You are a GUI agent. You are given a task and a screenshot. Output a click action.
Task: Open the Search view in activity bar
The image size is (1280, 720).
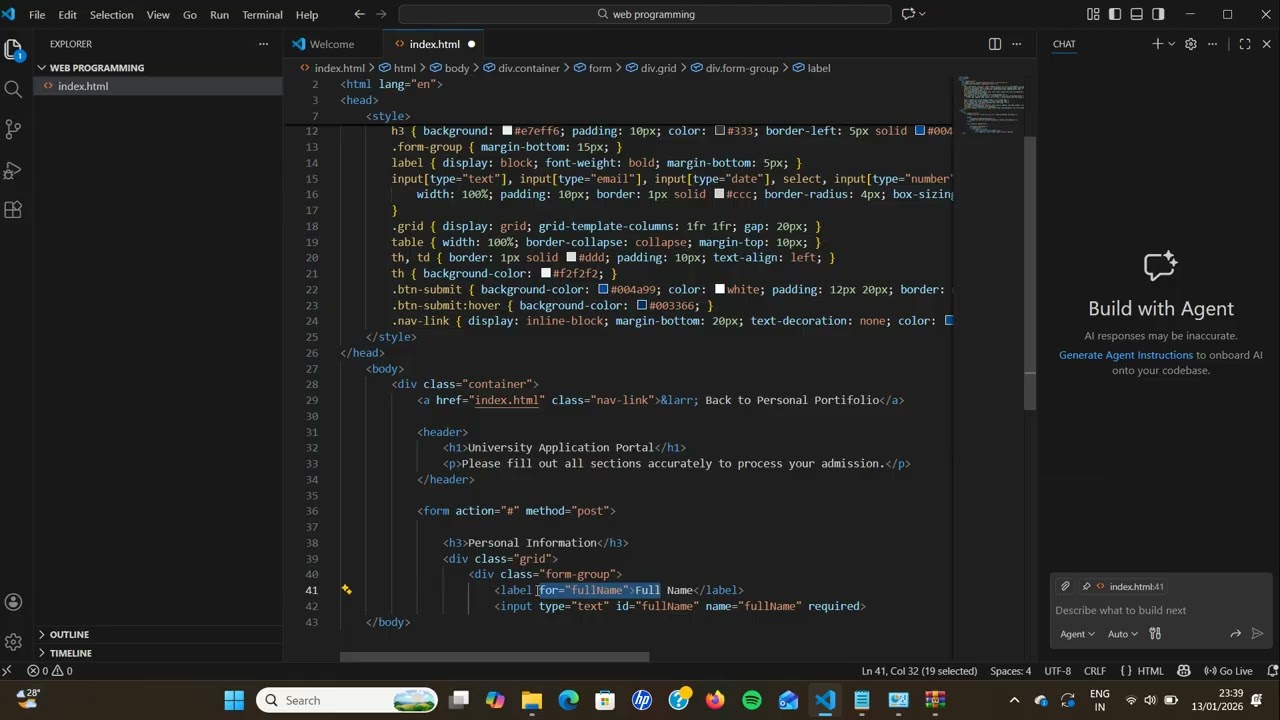coord(13,89)
